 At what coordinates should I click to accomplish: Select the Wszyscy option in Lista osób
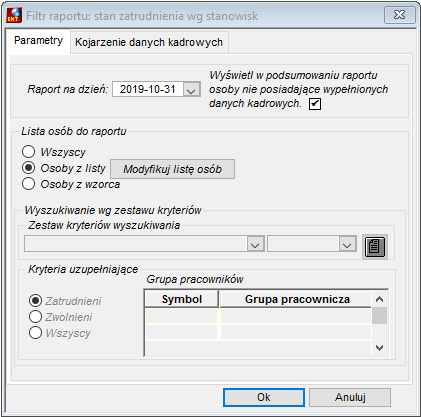click(x=28, y=152)
